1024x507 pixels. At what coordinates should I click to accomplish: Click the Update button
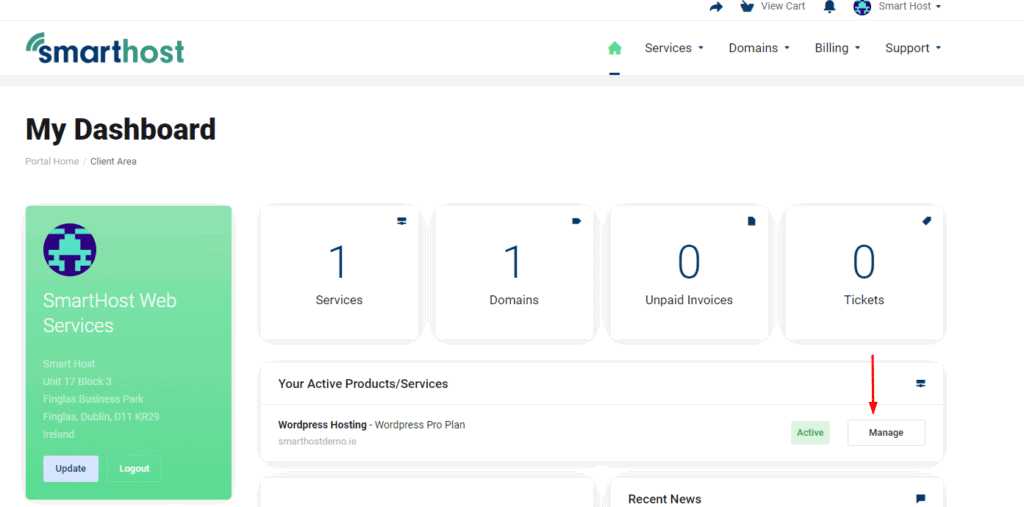[x=71, y=468]
